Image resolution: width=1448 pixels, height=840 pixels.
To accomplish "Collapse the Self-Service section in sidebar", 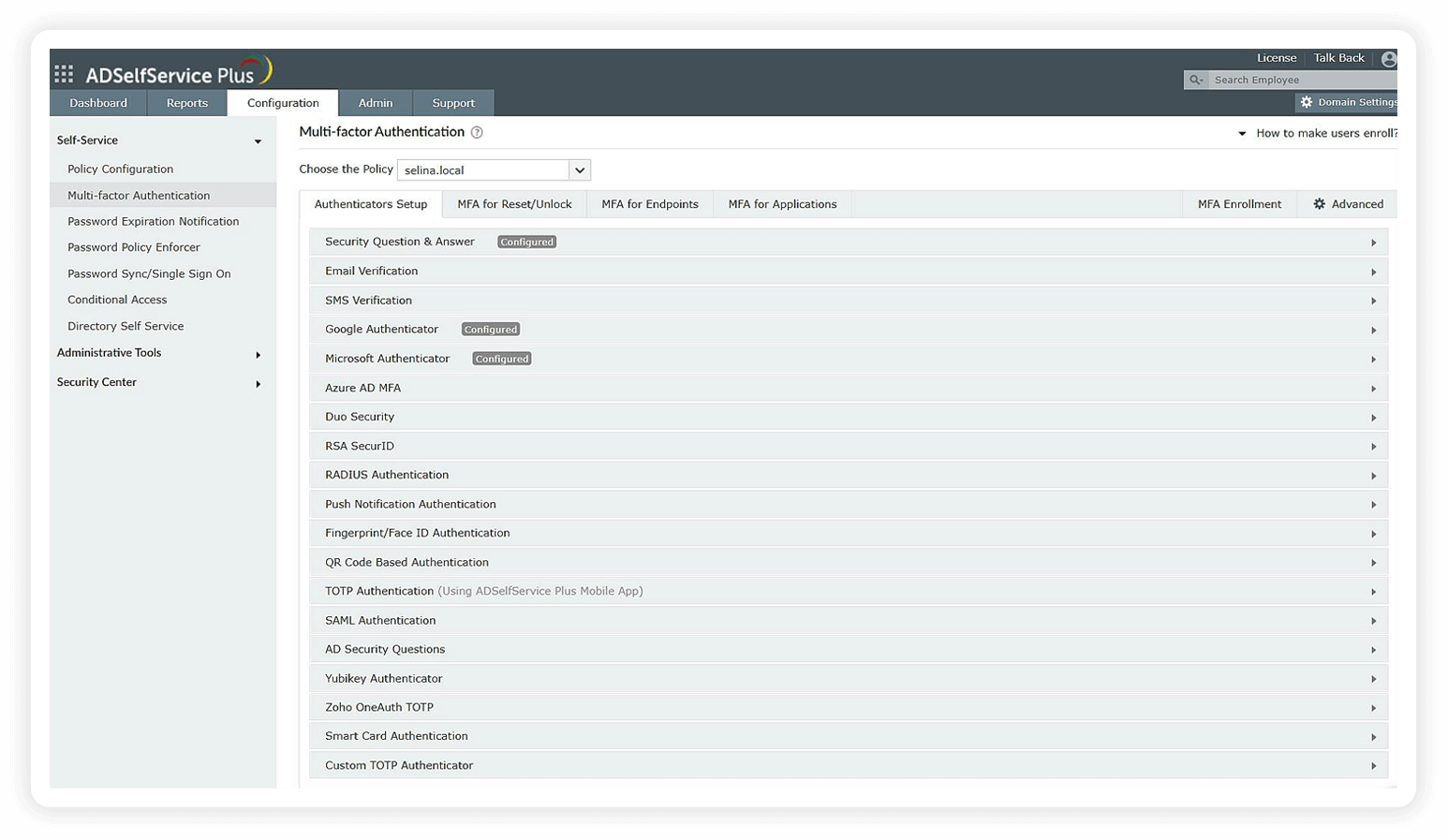I will [x=258, y=140].
